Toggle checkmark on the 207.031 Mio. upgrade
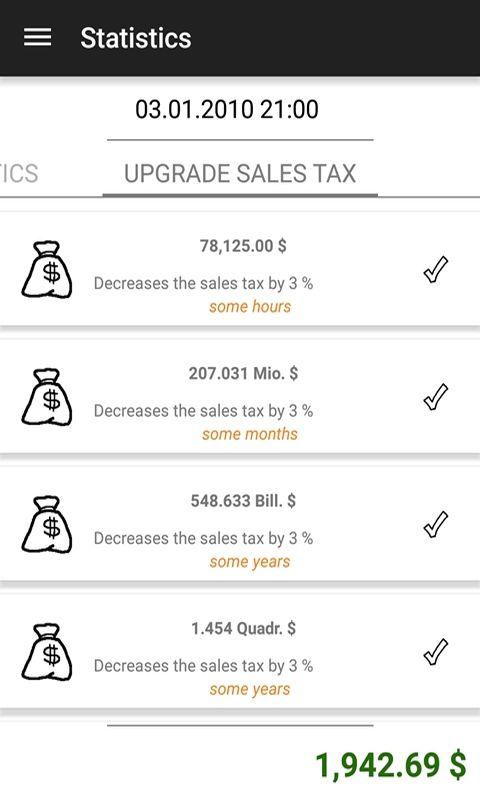The height and width of the screenshot is (800, 480). pyautogui.click(x=436, y=396)
